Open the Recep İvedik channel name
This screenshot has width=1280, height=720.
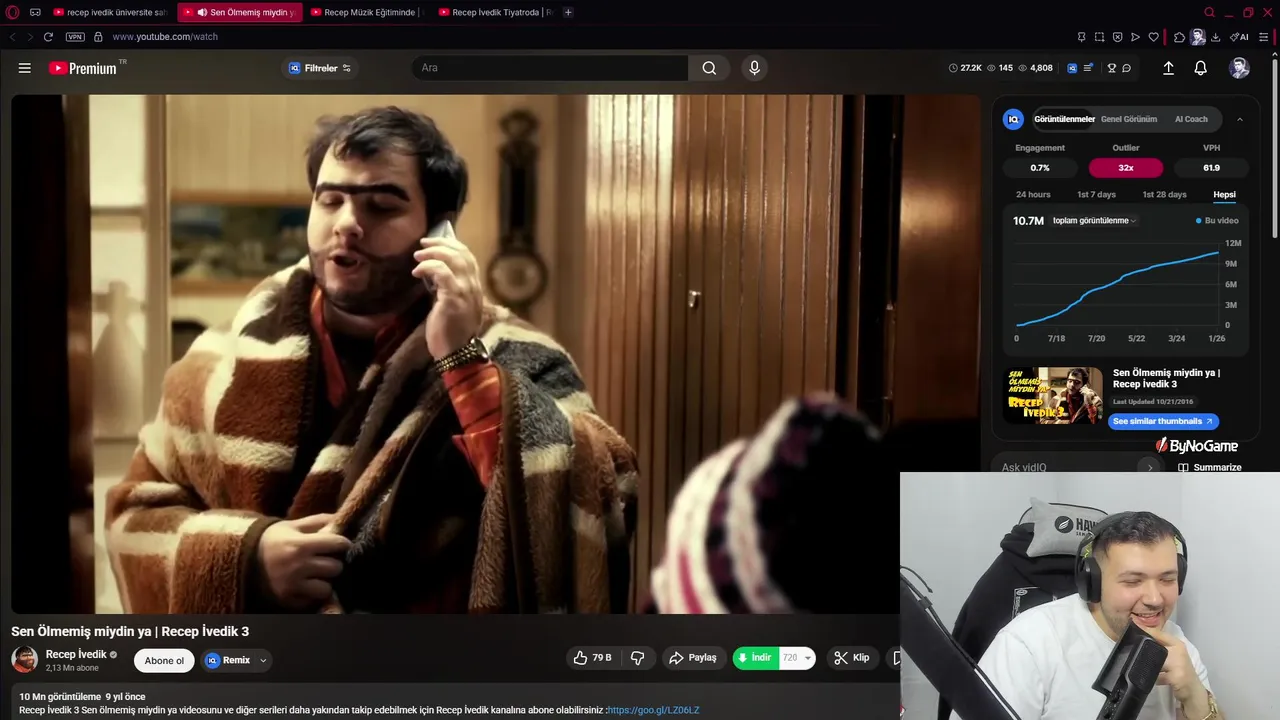point(76,654)
